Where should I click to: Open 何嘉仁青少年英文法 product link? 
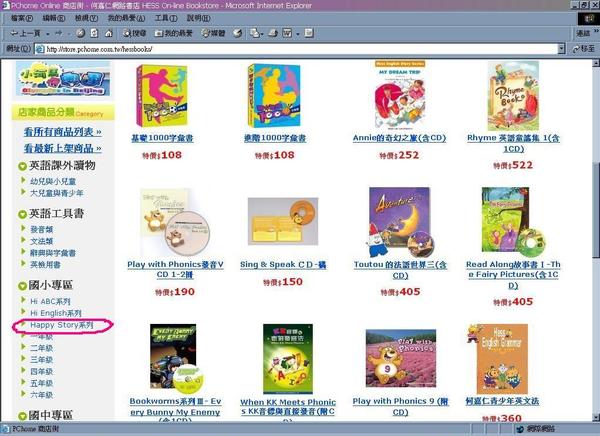pyautogui.click(x=502, y=401)
